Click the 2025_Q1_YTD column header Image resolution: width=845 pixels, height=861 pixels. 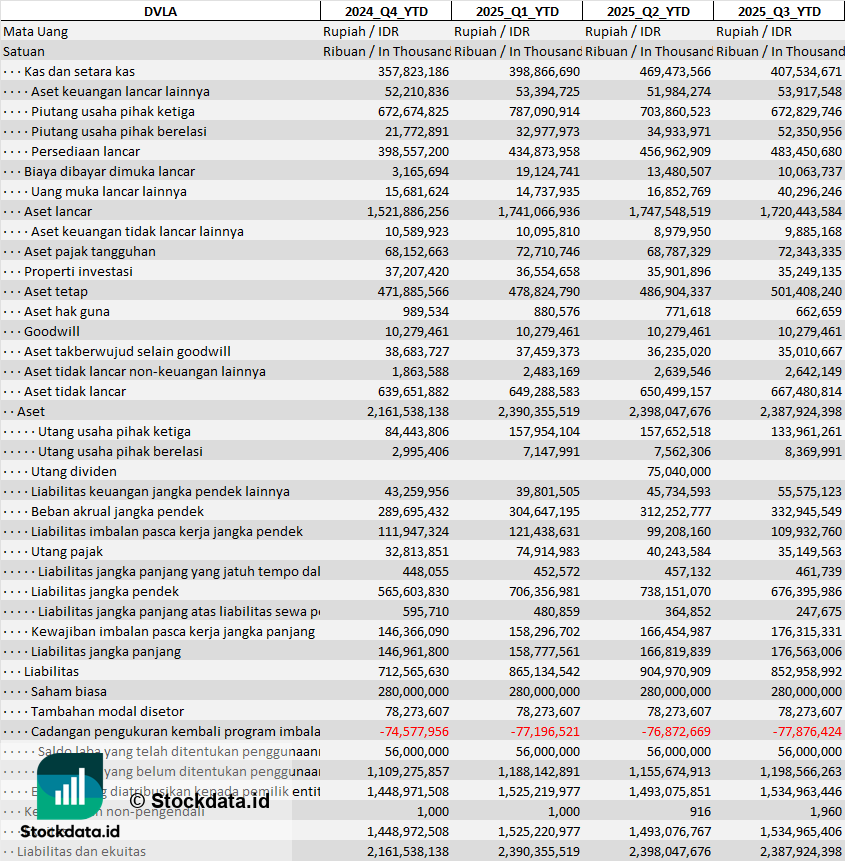(517, 12)
